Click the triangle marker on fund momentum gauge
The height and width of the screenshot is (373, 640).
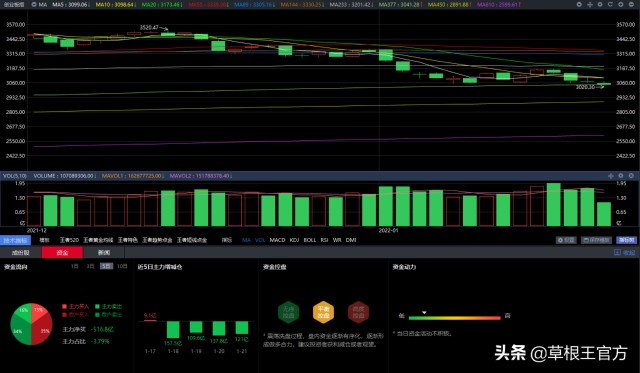point(424,313)
